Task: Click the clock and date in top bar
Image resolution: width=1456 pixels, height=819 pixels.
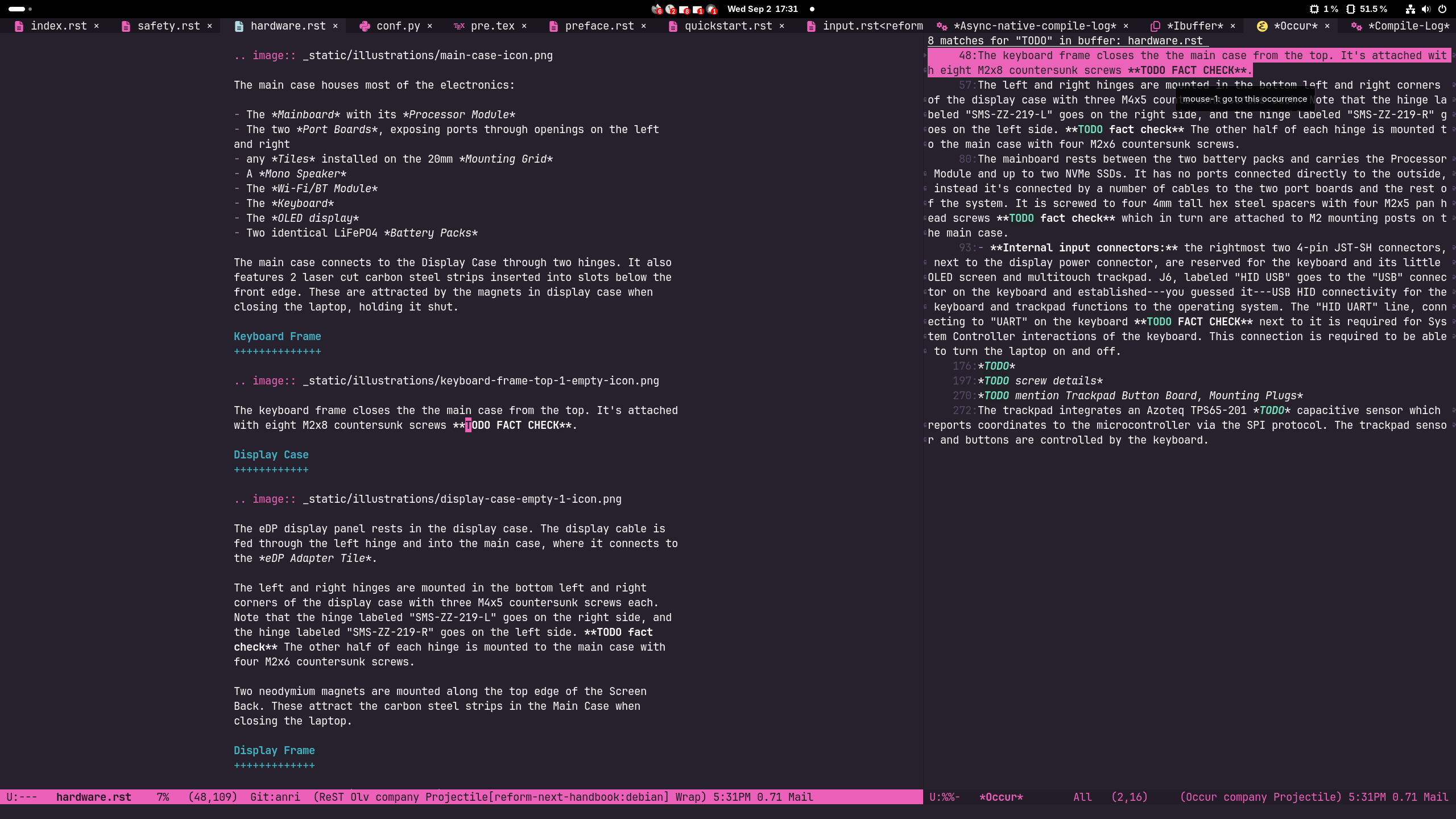Action: 762,9
